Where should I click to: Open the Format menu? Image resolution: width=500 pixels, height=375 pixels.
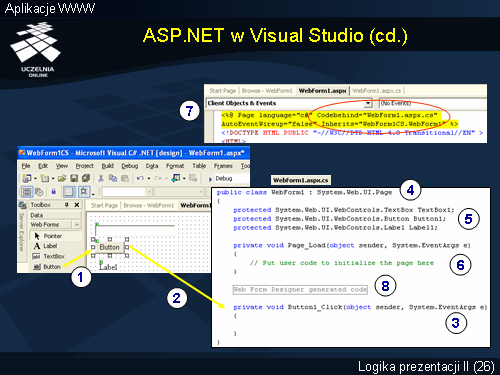(x=175, y=166)
